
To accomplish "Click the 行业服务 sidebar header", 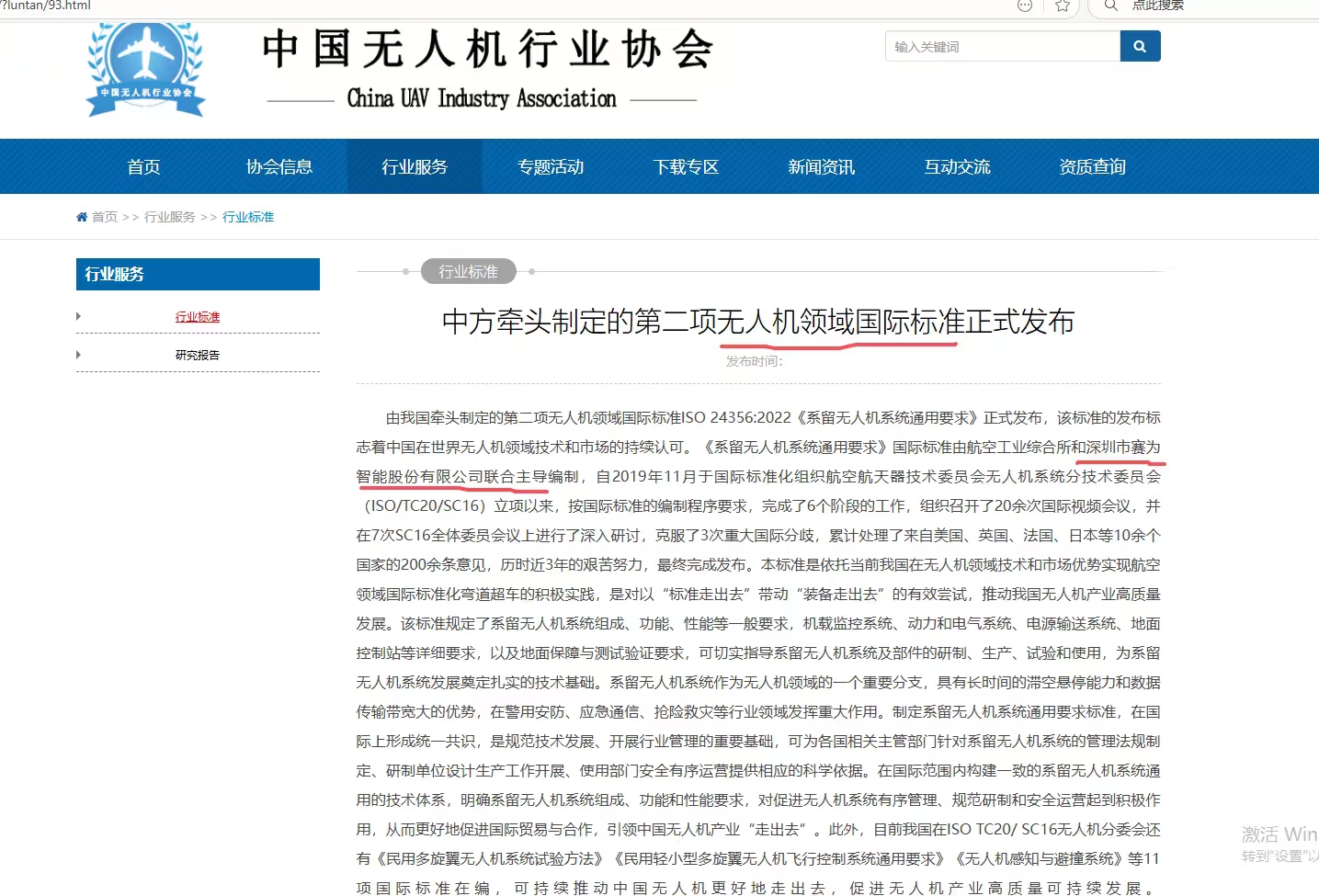I will coord(198,274).
